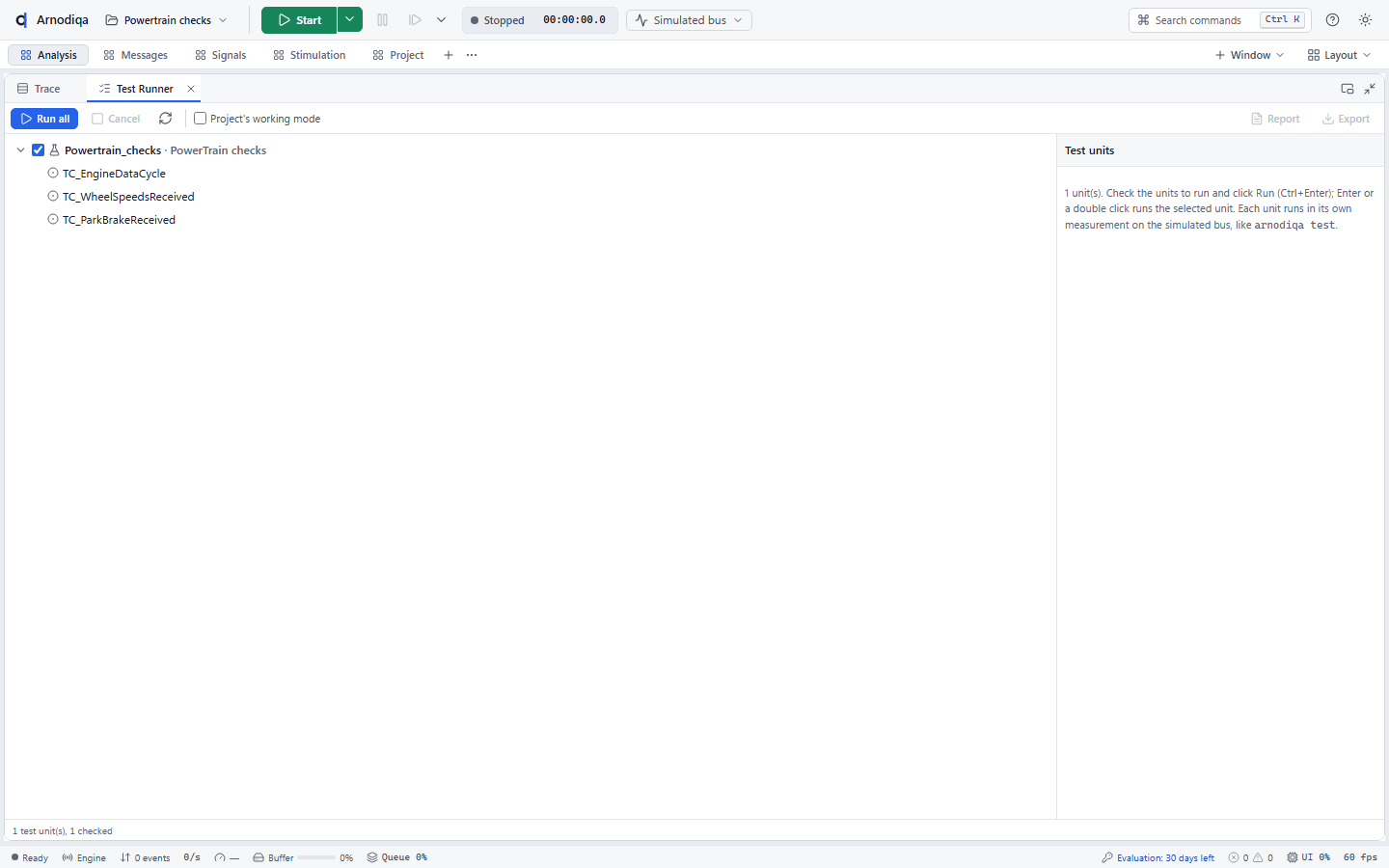Viewport: 1389px width, 868px height.
Task: Collapse the maximized panel icon
Action: [1370, 89]
